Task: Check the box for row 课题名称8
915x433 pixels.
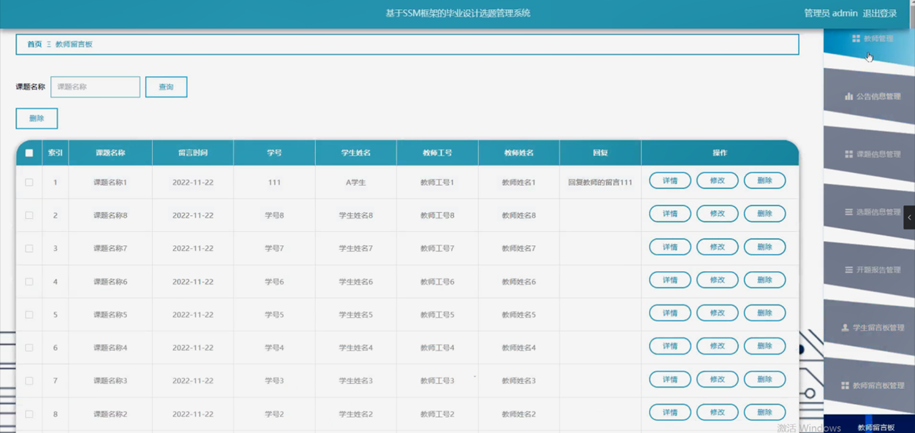Action: pyautogui.click(x=29, y=215)
